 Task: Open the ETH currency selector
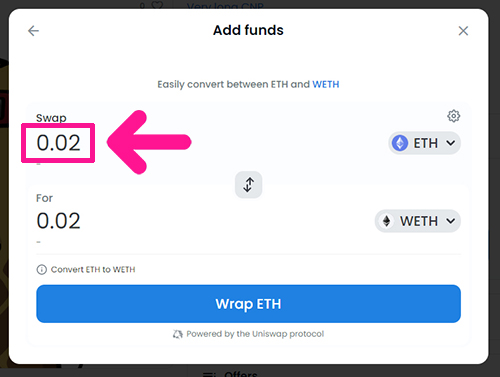pos(425,143)
